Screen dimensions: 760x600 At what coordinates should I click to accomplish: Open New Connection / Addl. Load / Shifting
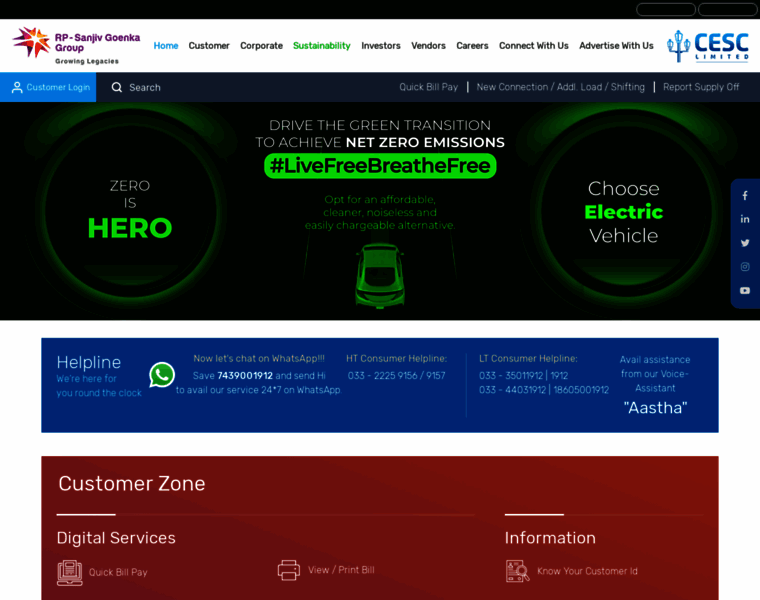(561, 87)
